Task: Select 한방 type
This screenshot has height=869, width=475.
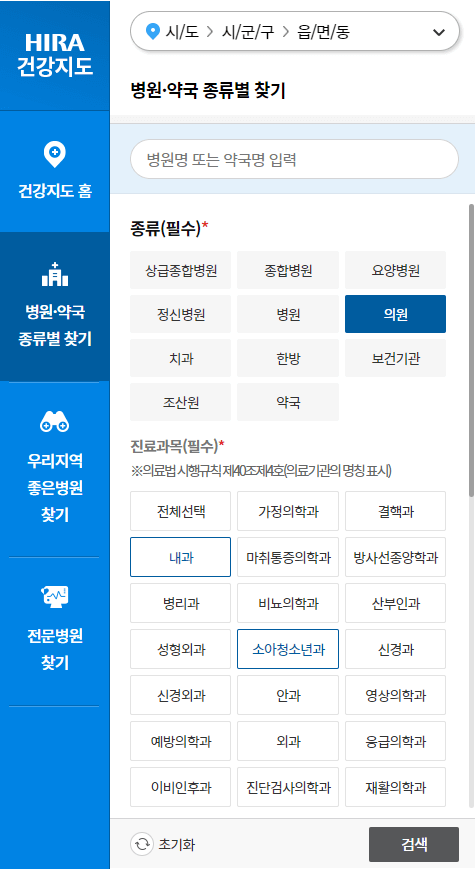Action: (288, 358)
